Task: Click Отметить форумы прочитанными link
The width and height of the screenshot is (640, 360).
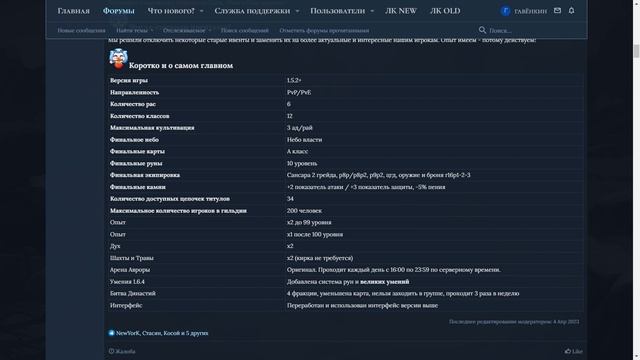Action: pyautogui.click(x=324, y=30)
